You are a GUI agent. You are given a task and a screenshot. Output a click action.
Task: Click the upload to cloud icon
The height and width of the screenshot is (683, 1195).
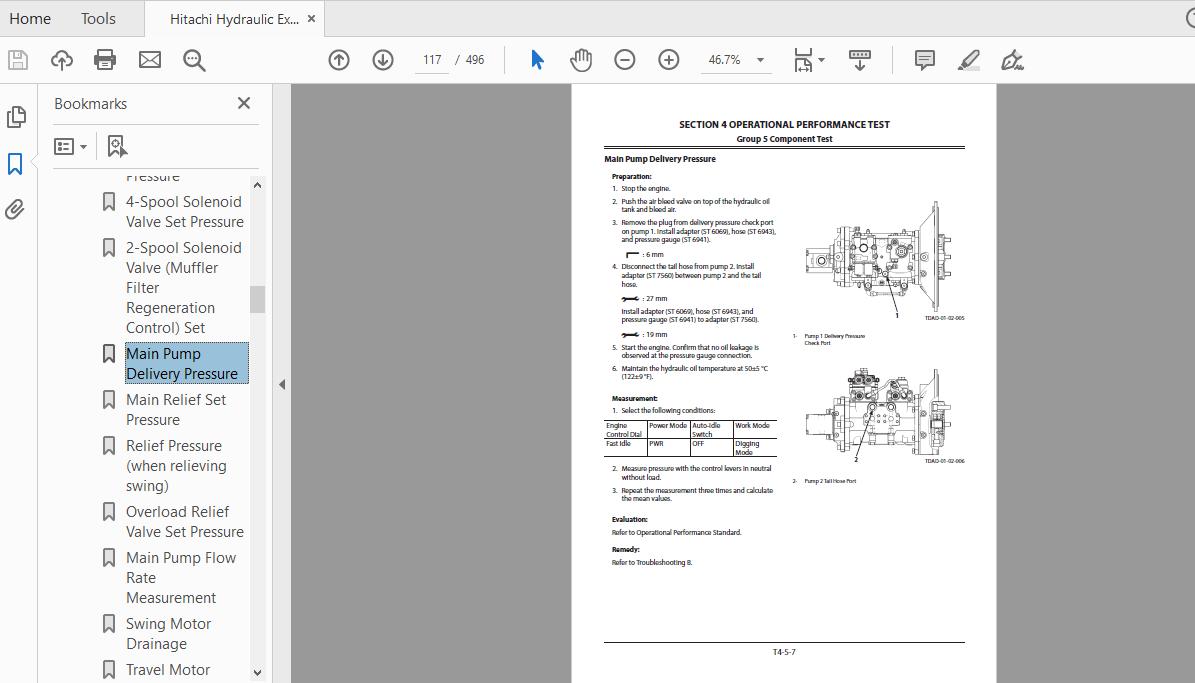[62, 59]
